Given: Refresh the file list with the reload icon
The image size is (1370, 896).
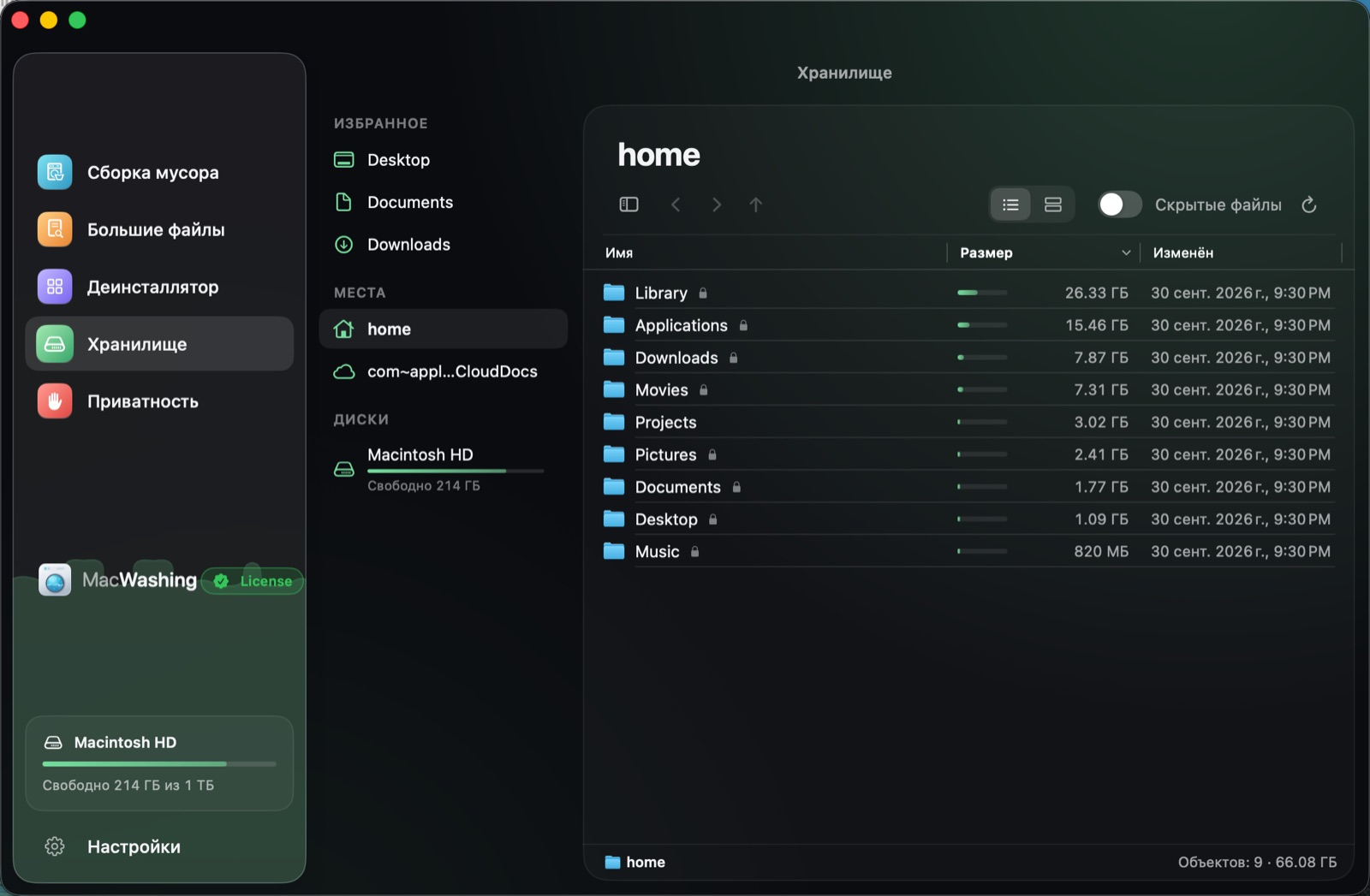Looking at the screenshot, I should pyautogui.click(x=1308, y=205).
